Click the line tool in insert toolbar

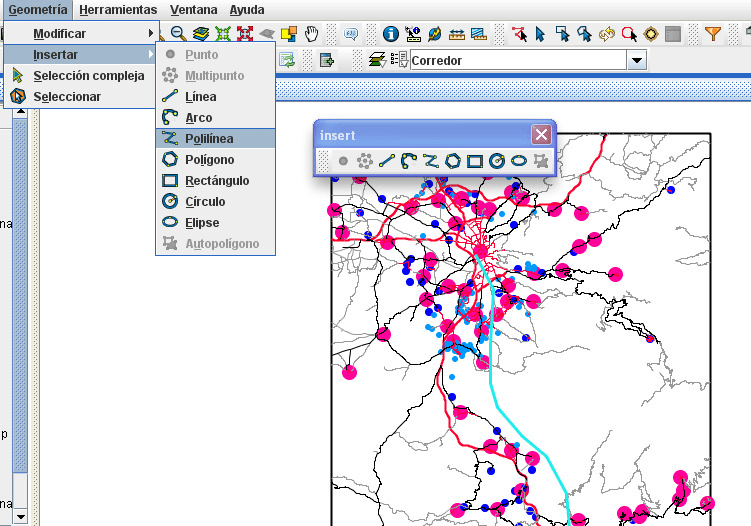tap(387, 160)
